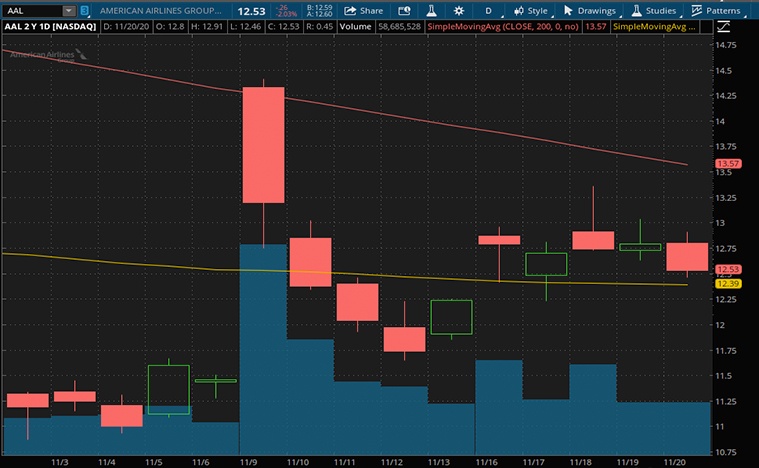This screenshot has height=468, width=759.
Task: Click the red 13.57 price bubble
Action: tap(727, 164)
